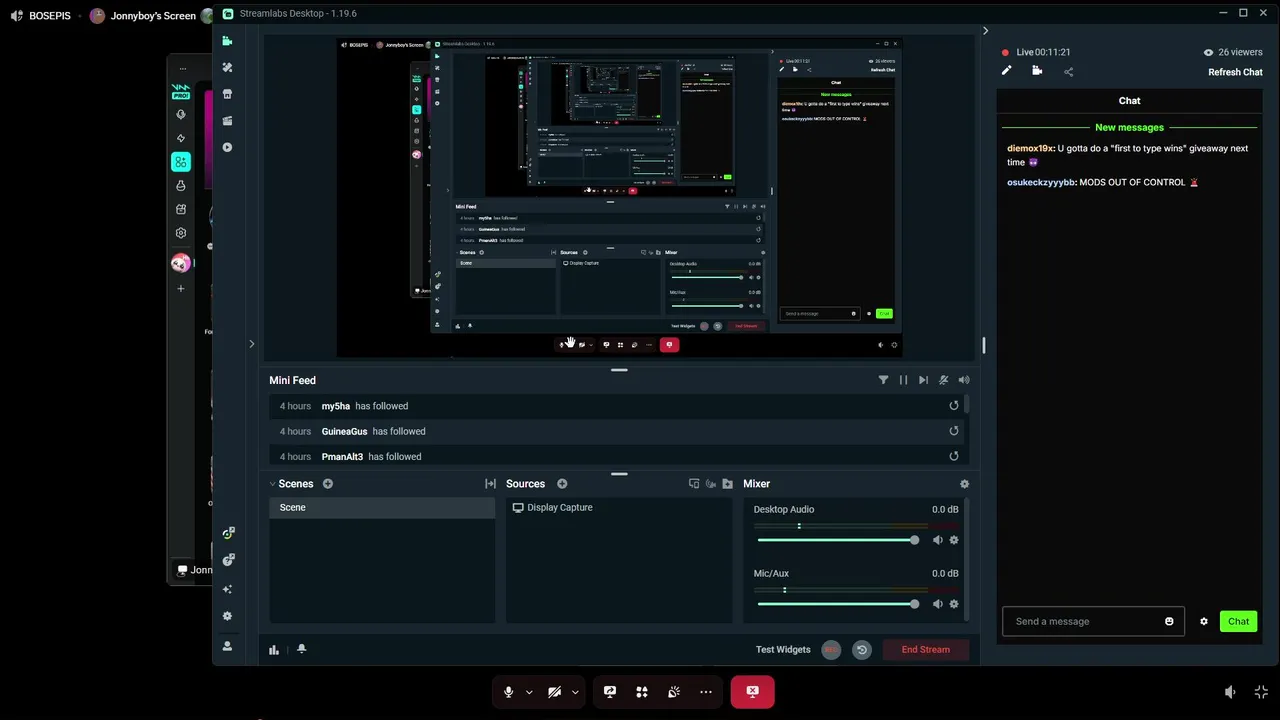Mute the Mic/Aux channel

937,604
